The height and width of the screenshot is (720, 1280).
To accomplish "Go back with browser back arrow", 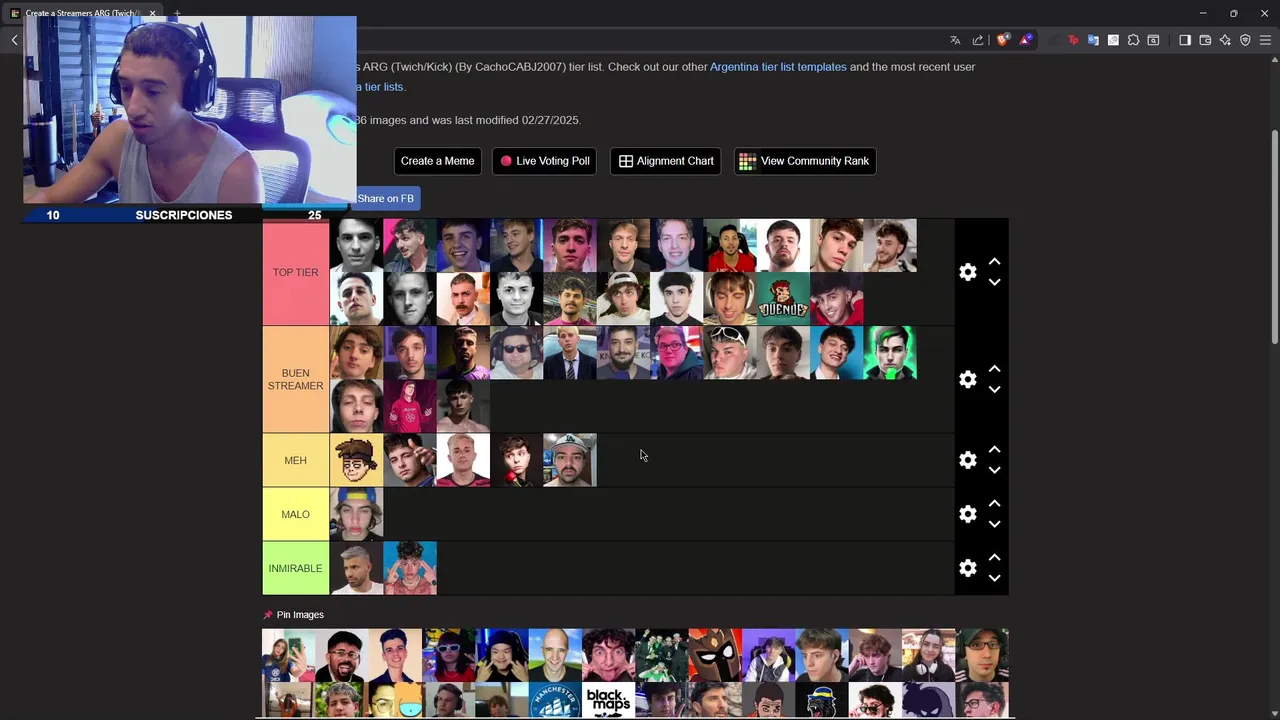I will [x=14, y=40].
